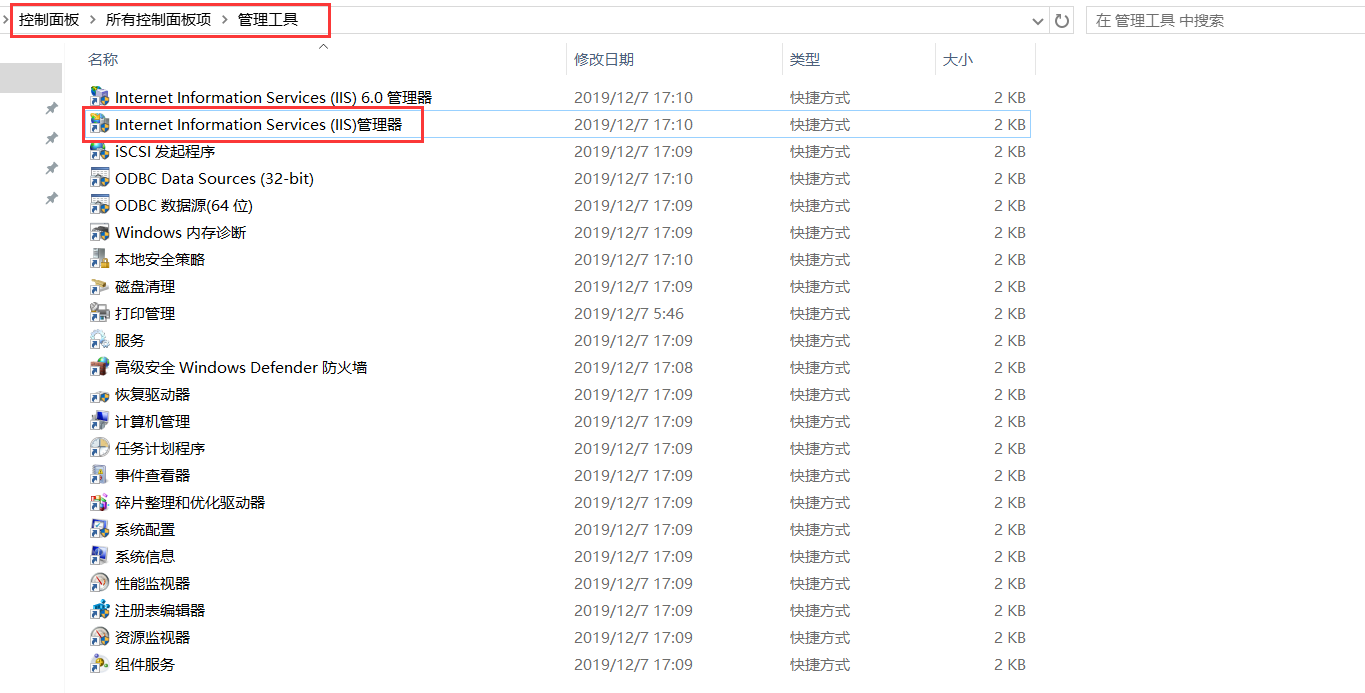Select the Windows 内存诊断 icon

point(99,232)
